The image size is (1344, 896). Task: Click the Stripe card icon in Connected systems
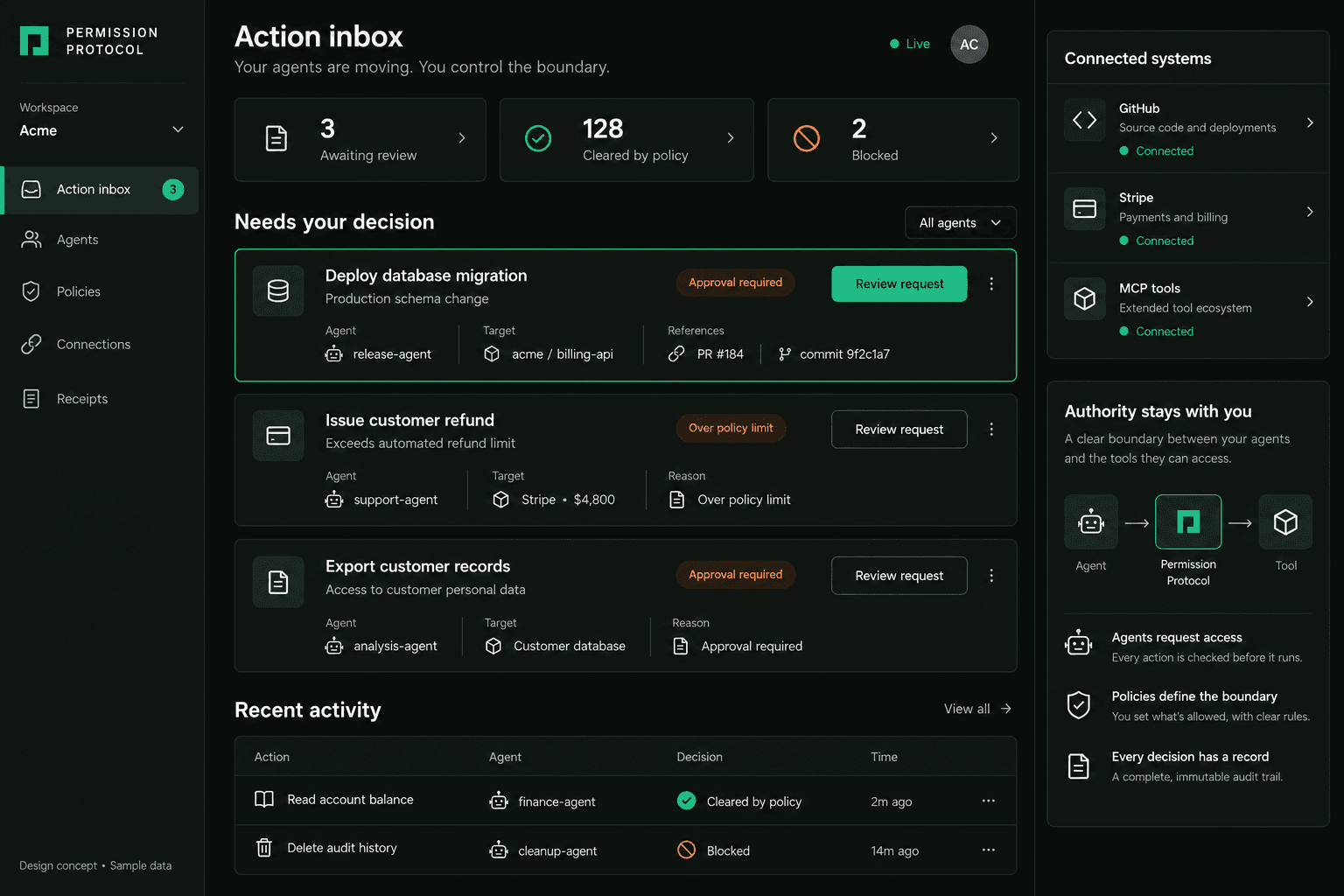click(x=1085, y=209)
